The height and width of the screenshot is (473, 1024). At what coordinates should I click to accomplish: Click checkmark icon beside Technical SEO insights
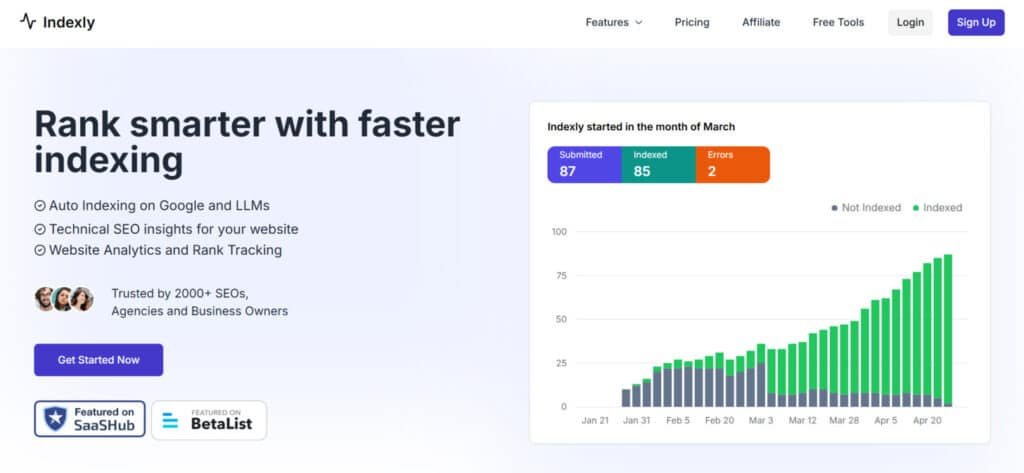40,229
